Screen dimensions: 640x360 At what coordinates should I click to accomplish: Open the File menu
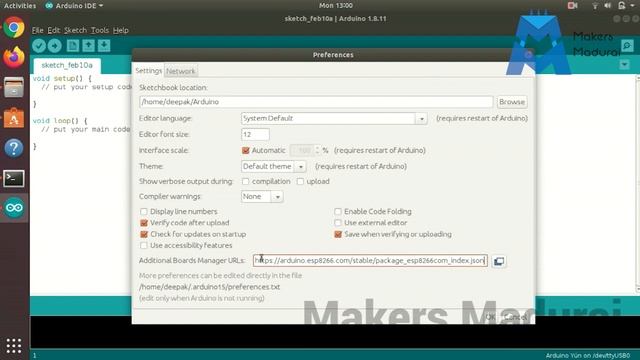(x=38, y=30)
